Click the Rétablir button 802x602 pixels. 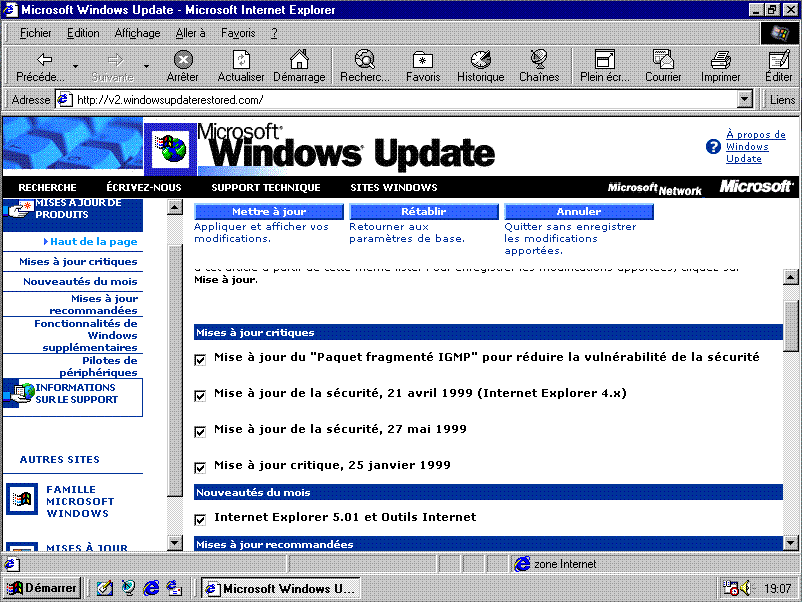424,211
